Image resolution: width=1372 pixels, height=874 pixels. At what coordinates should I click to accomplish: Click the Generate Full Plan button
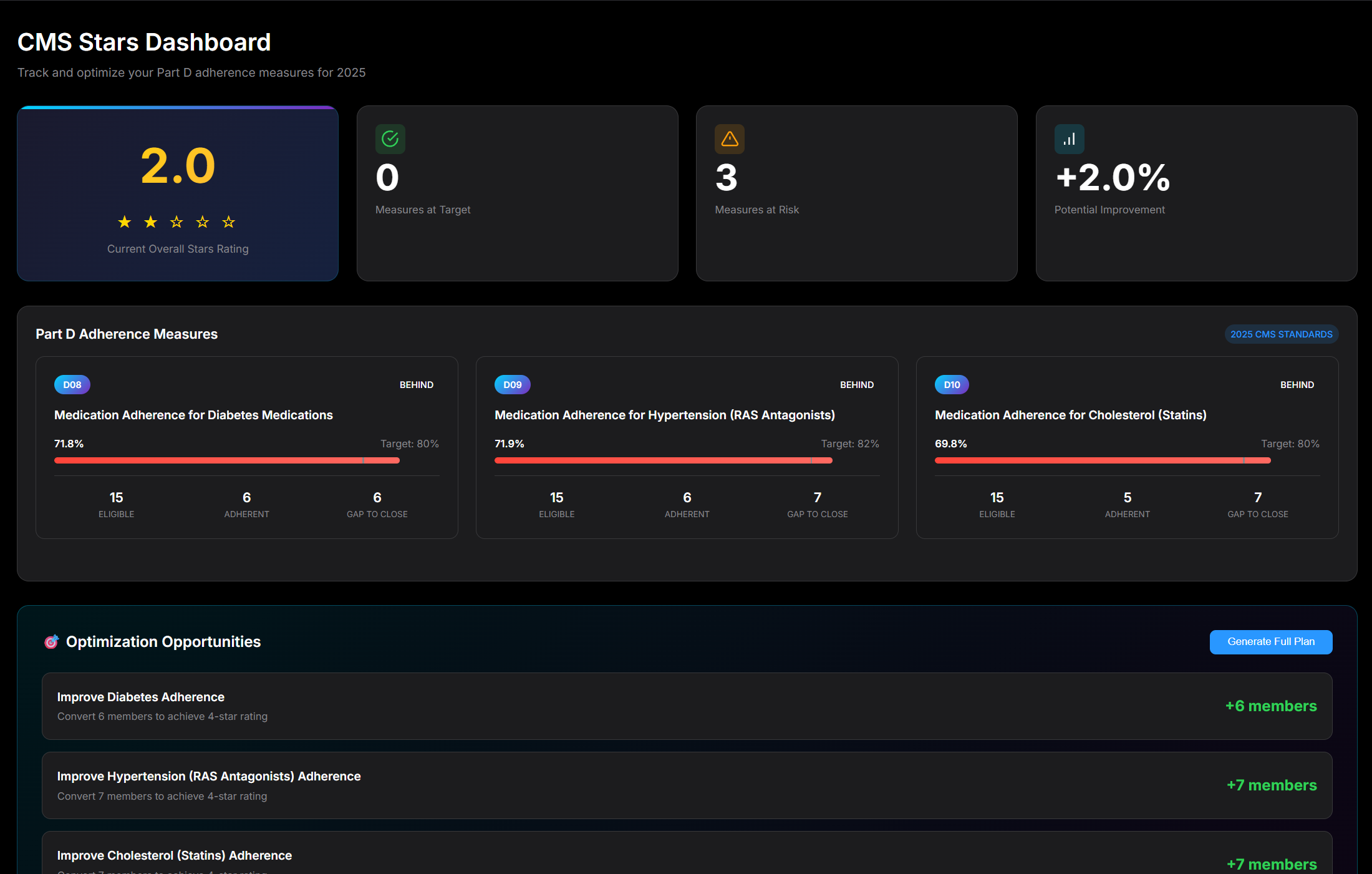[x=1270, y=641]
